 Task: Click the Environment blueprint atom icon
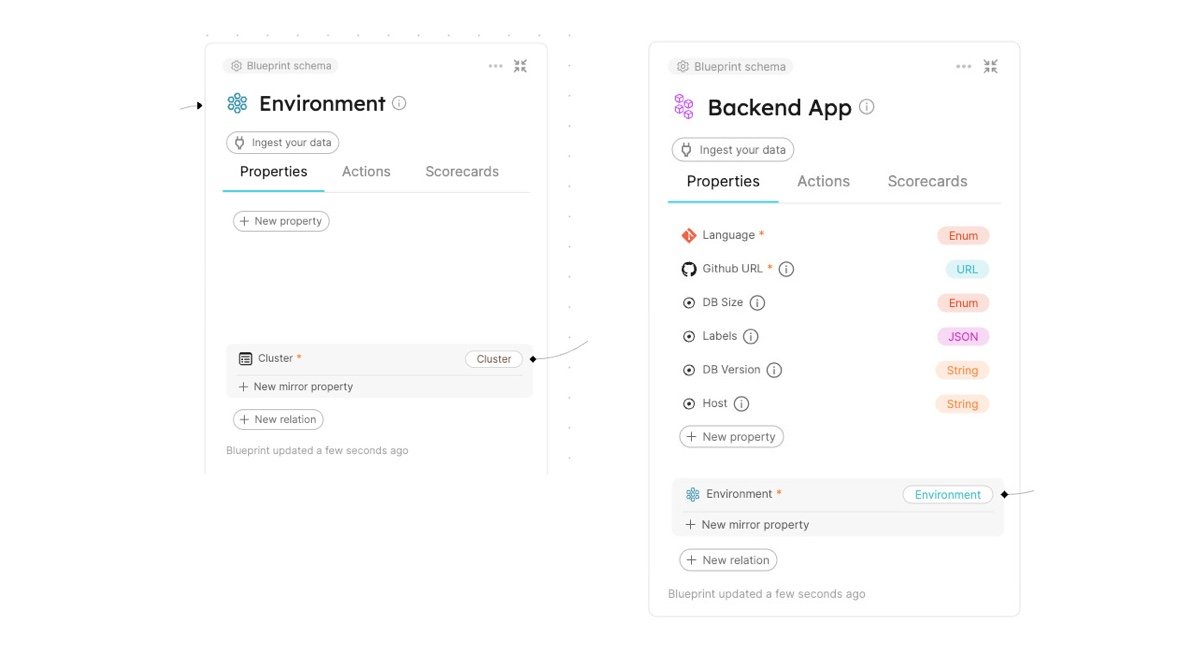237,103
